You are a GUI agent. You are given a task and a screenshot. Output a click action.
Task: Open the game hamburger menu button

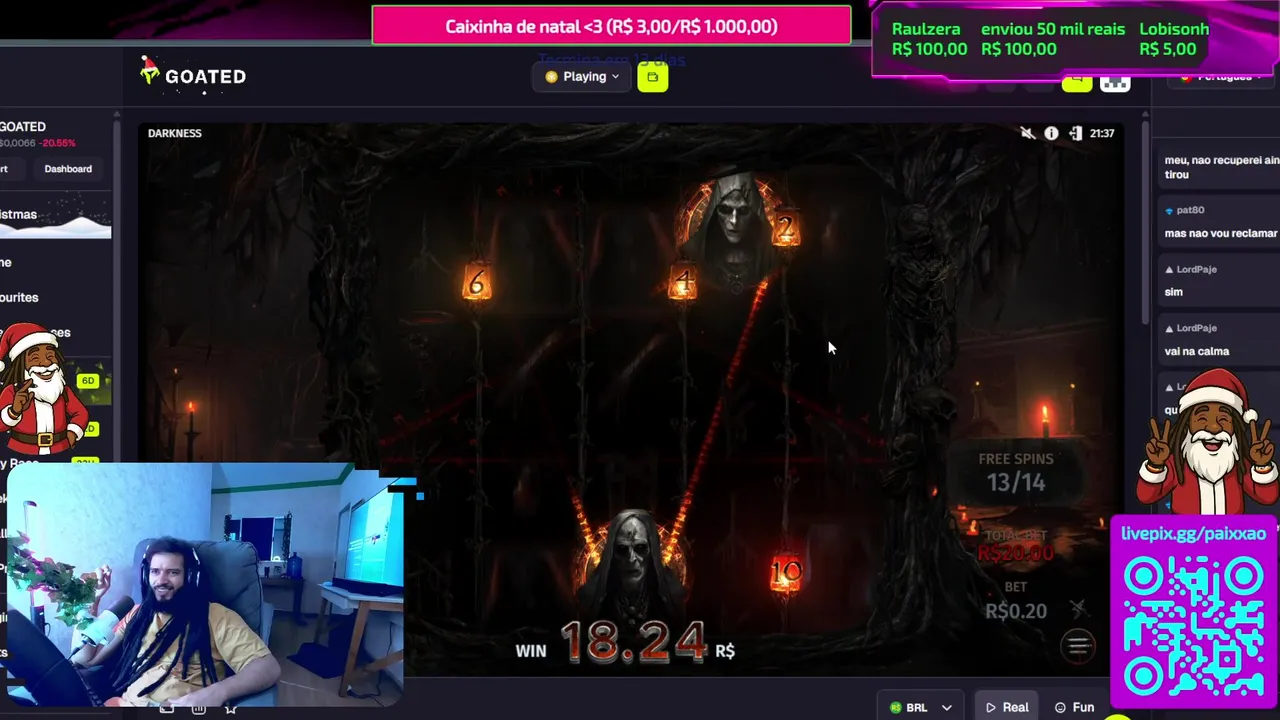pyautogui.click(x=1078, y=646)
